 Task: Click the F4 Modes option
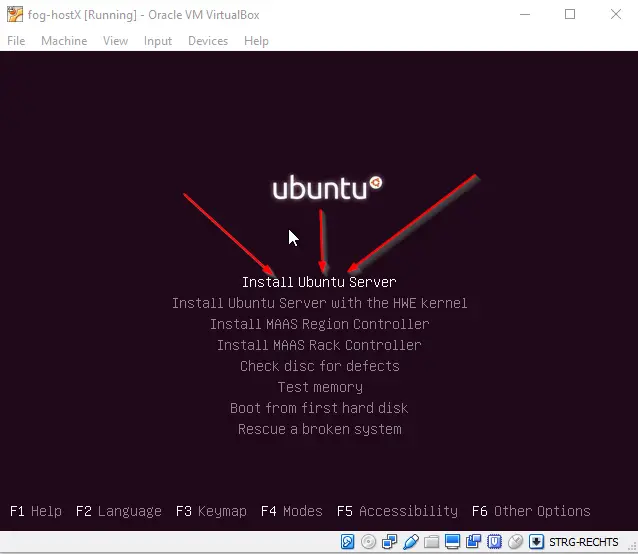[x=292, y=511]
